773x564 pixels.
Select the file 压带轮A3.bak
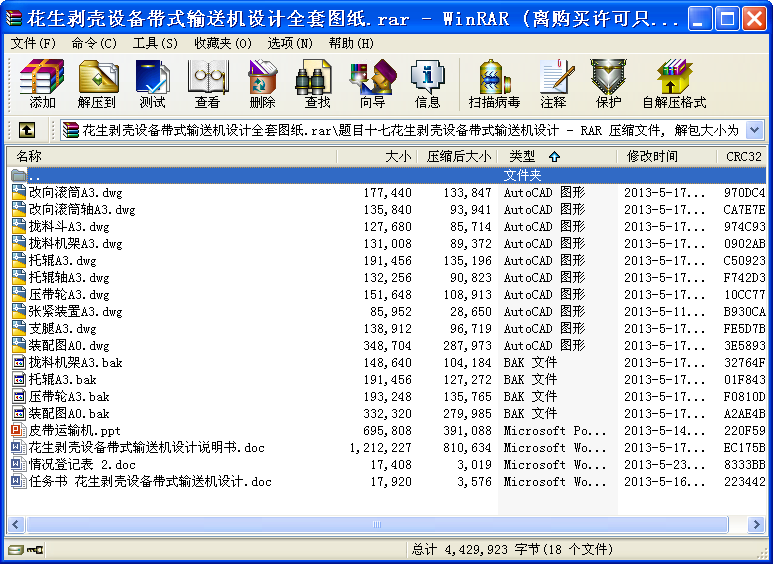coord(69,396)
